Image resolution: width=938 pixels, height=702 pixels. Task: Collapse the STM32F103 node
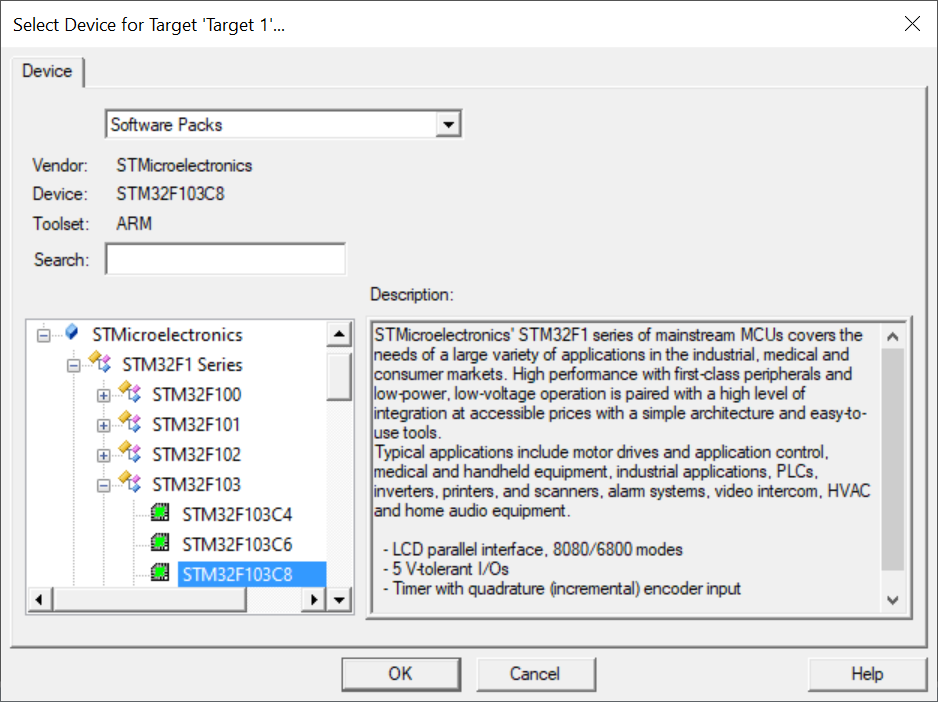click(103, 485)
